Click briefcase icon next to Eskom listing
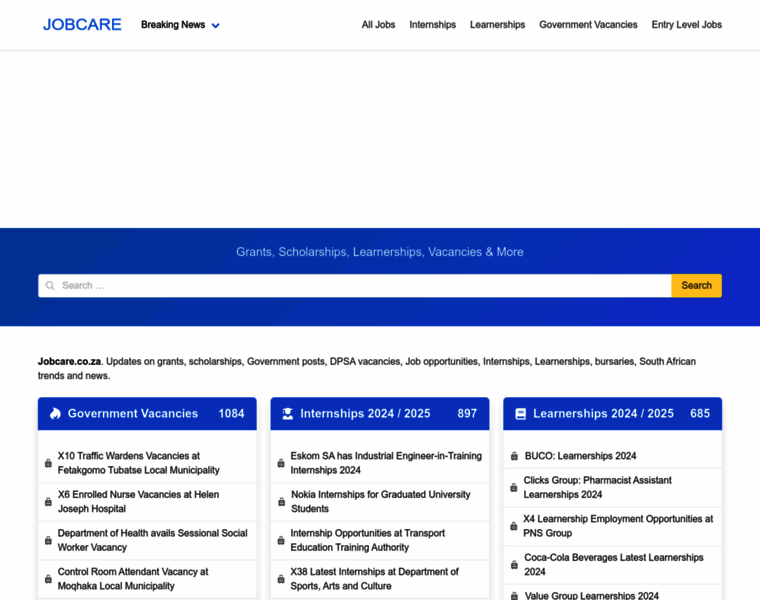The width and height of the screenshot is (760, 600). pyautogui.click(x=281, y=463)
